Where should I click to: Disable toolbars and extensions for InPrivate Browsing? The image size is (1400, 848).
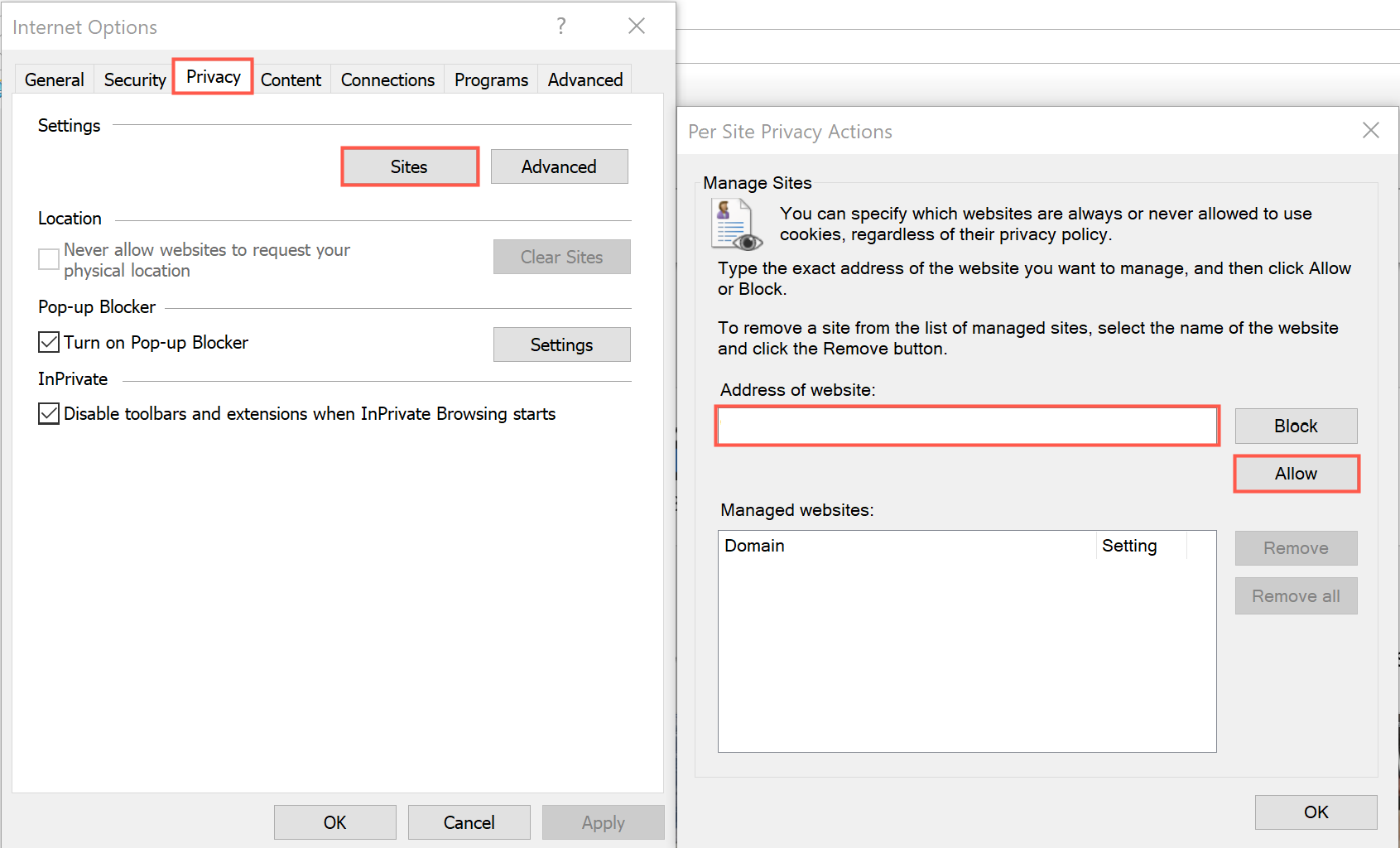point(48,413)
